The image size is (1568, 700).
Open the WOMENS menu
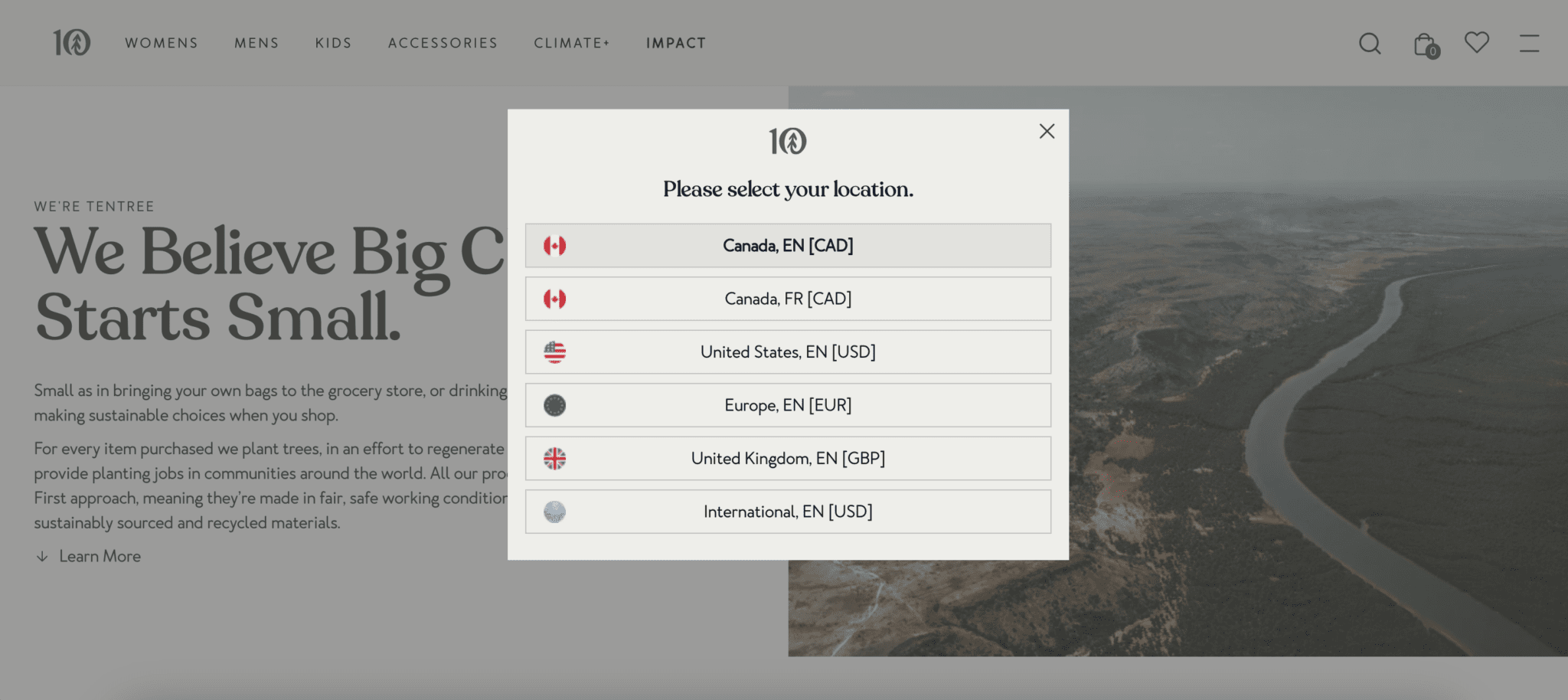tap(161, 44)
